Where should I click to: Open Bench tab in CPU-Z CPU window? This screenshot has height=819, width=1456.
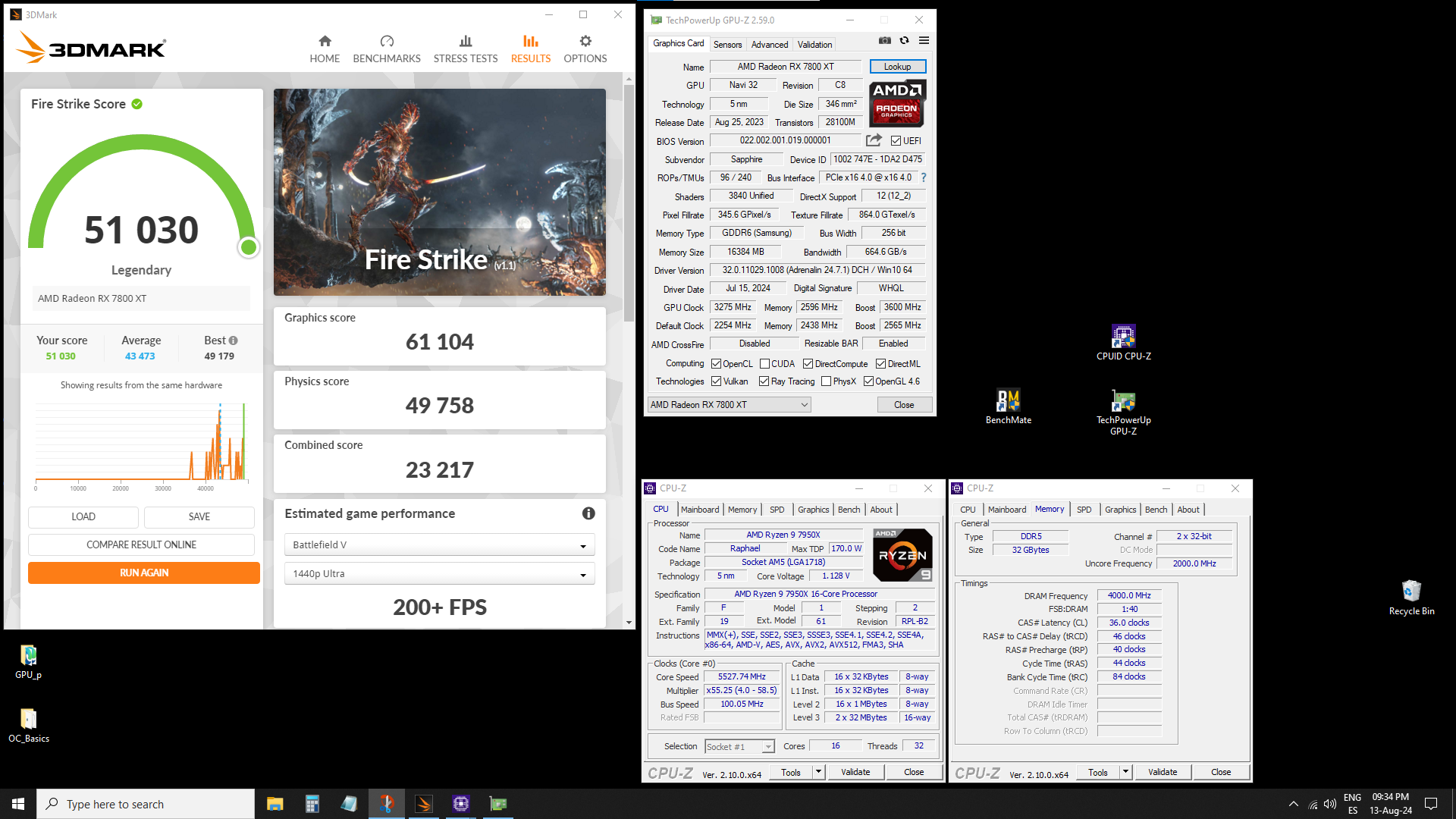pos(849,510)
